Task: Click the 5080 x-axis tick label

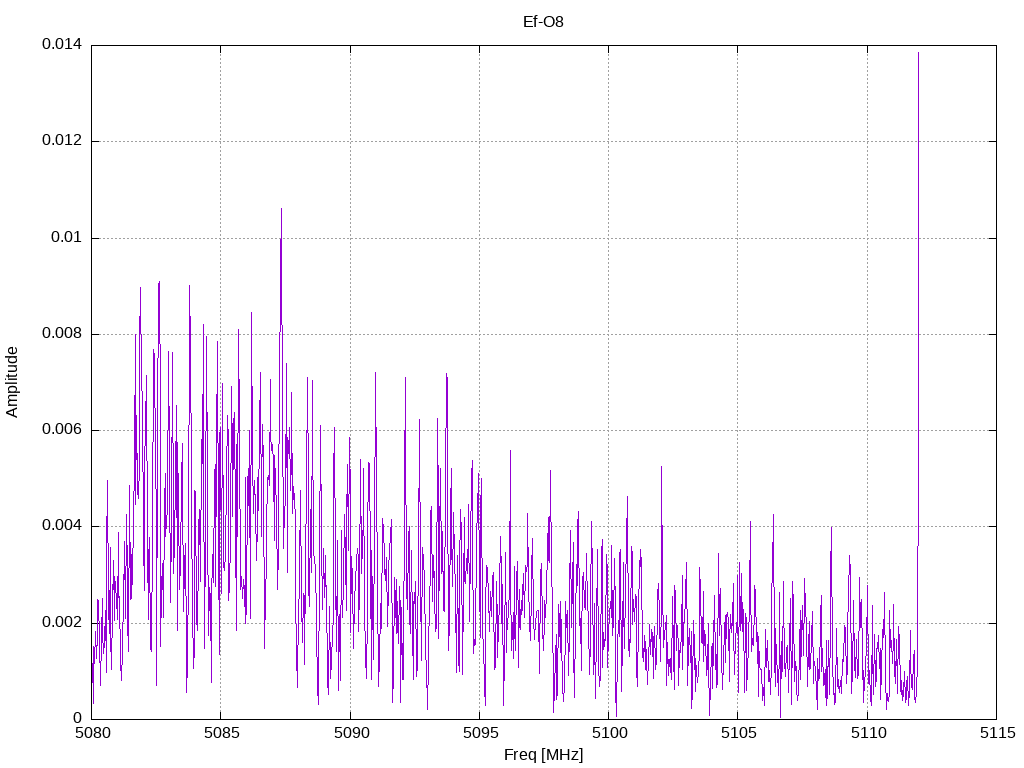Action: click(x=92, y=733)
